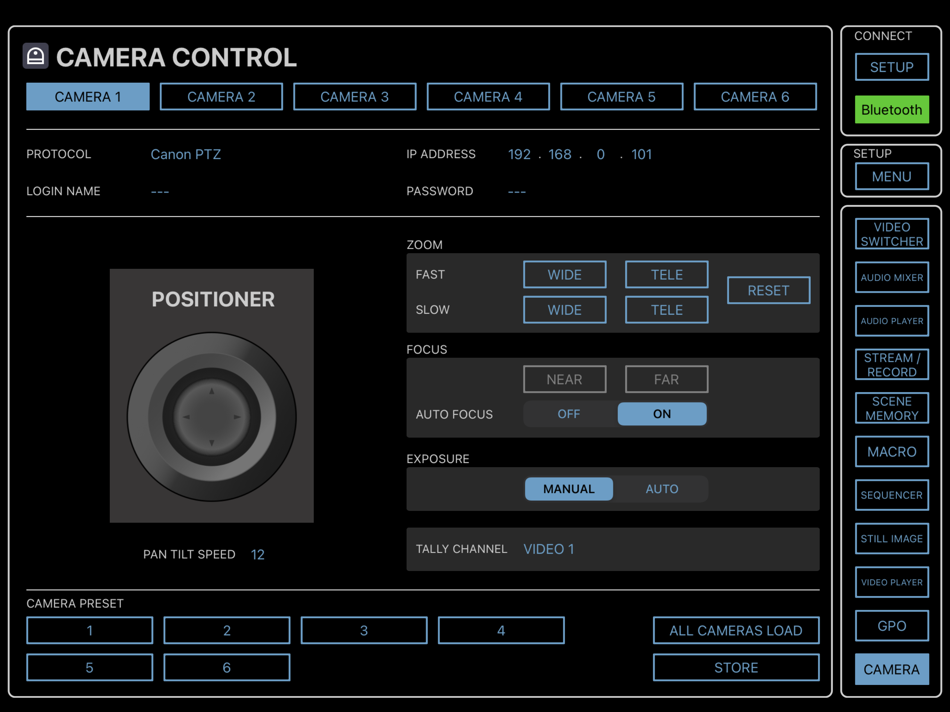Click the positioner joystick center

coord(211,417)
